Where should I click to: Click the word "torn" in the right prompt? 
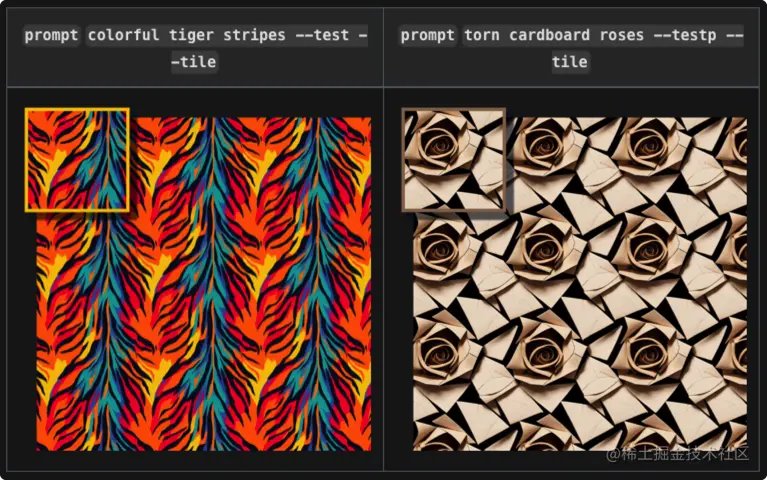[x=482, y=35]
